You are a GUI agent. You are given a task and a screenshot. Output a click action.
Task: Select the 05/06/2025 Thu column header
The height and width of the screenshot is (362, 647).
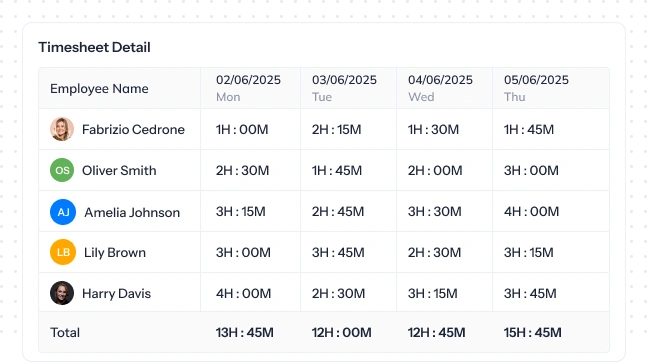[551, 88]
